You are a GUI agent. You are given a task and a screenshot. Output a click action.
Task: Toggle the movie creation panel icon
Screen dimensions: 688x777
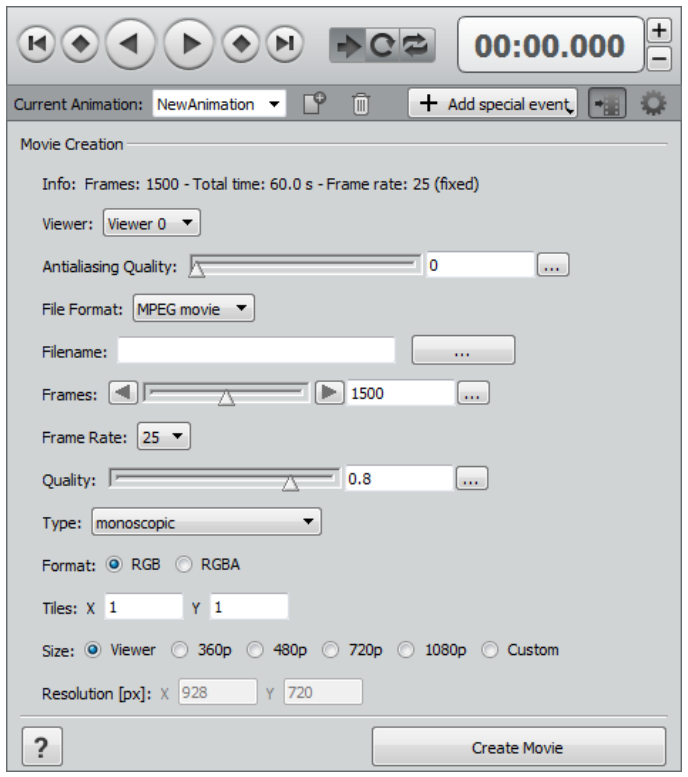tap(607, 104)
